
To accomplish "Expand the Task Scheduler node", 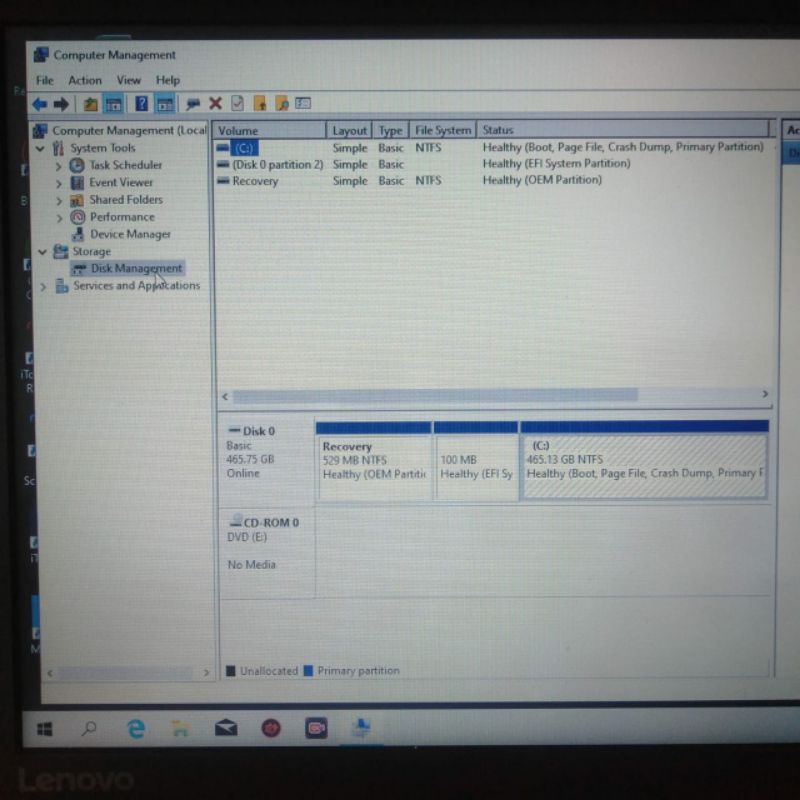I will (59, 166).
